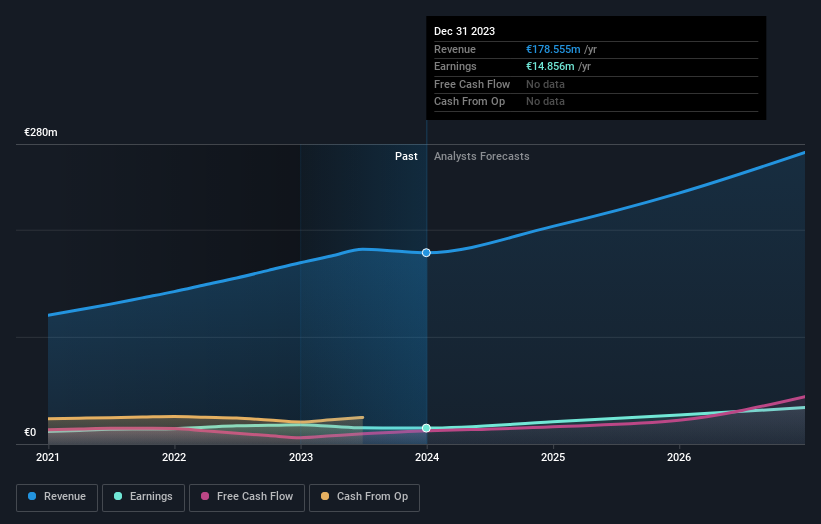Screen dimensions: 821x524
Task: Click the 'Past' section label
Action: (x=406, y=157)
